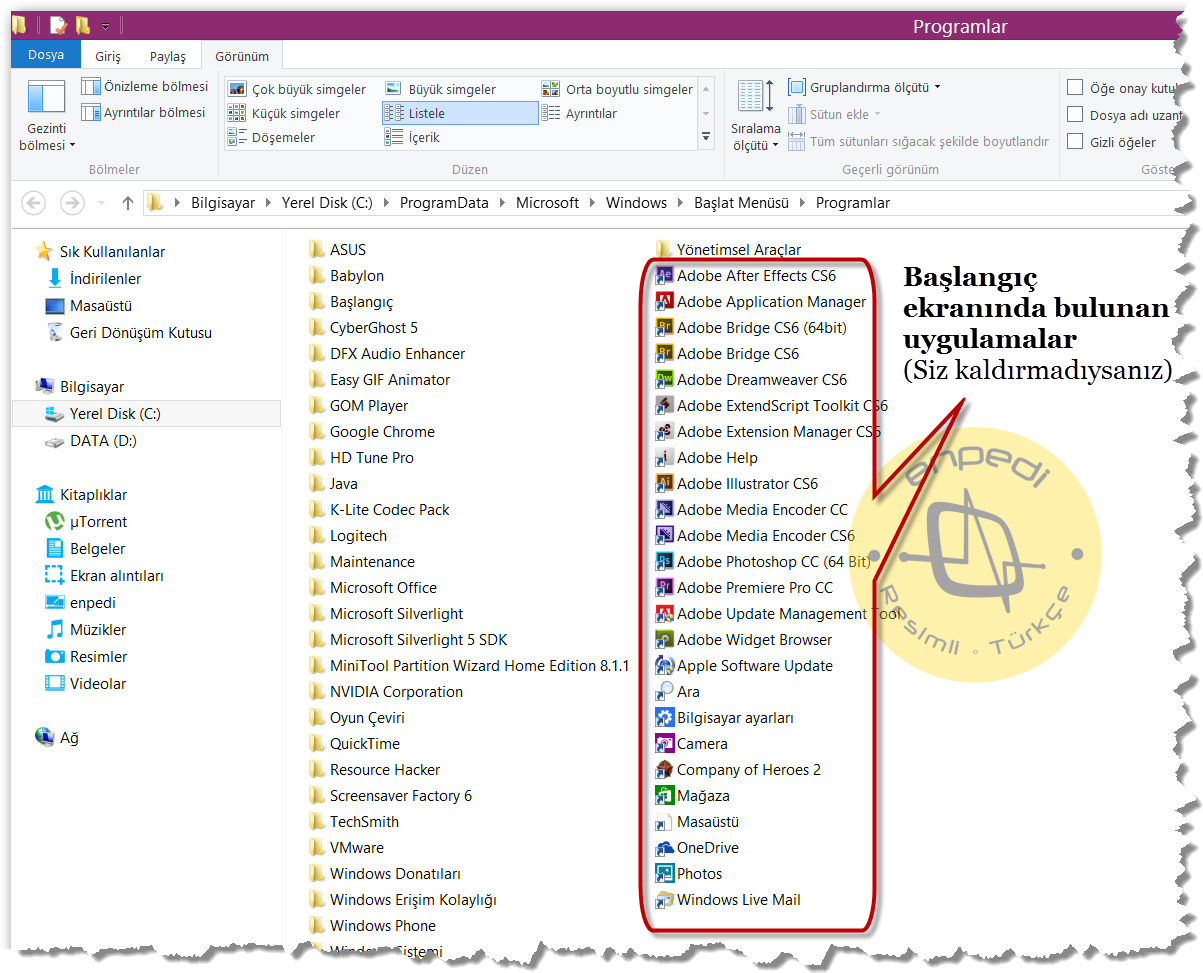This screenshot has width=1203, height=973.
Task: Expand path arrow after Yerel Disk (C:)
Action: click(x=386, y=203)
